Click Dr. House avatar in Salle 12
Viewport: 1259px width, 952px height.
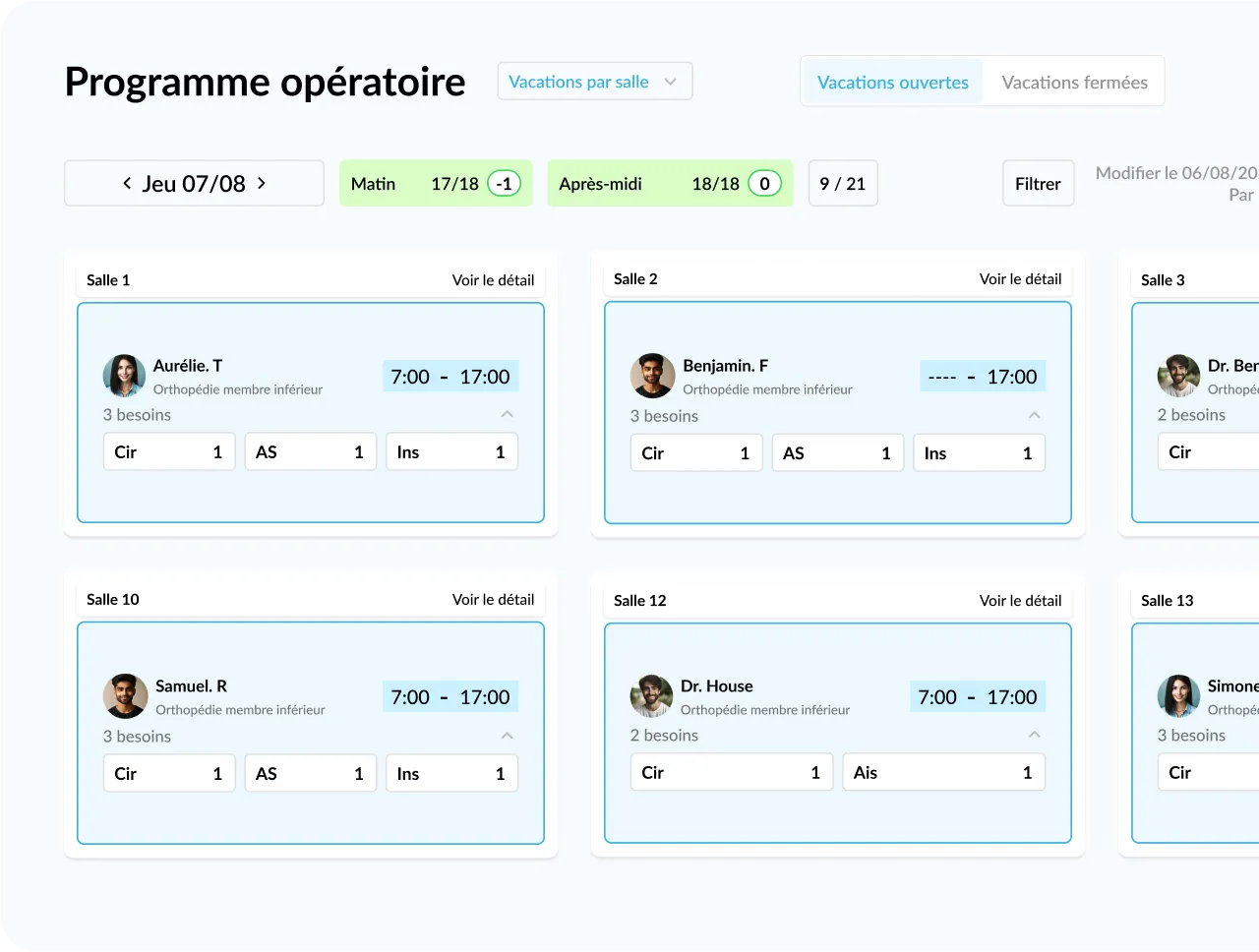651,696
